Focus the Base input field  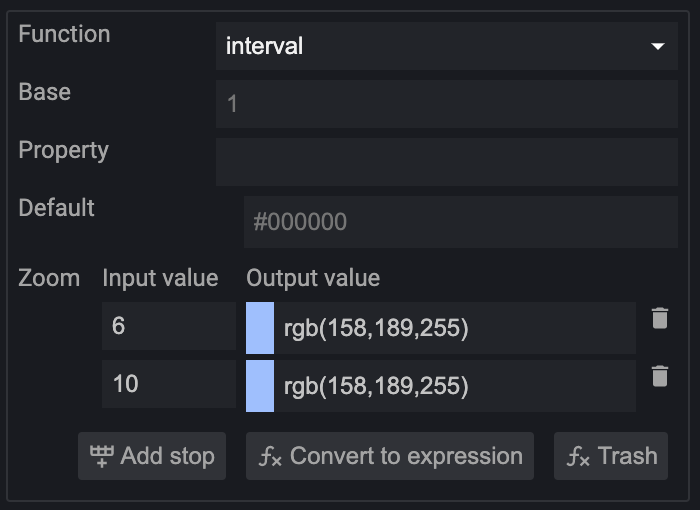tap(446, 104)
